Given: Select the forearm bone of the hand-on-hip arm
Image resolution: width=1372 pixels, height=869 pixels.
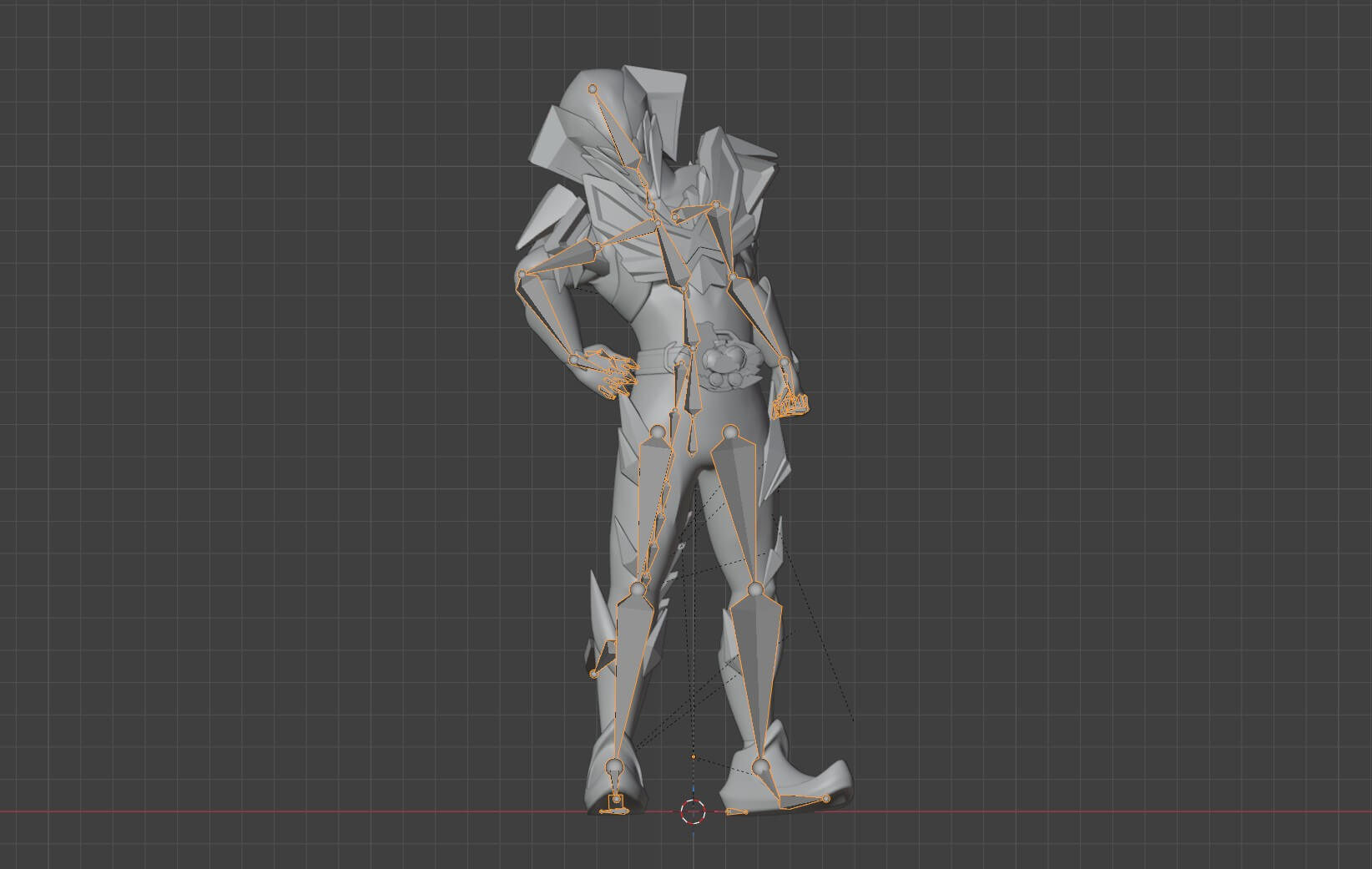Looking at the screenshot, I should [547, 318].
